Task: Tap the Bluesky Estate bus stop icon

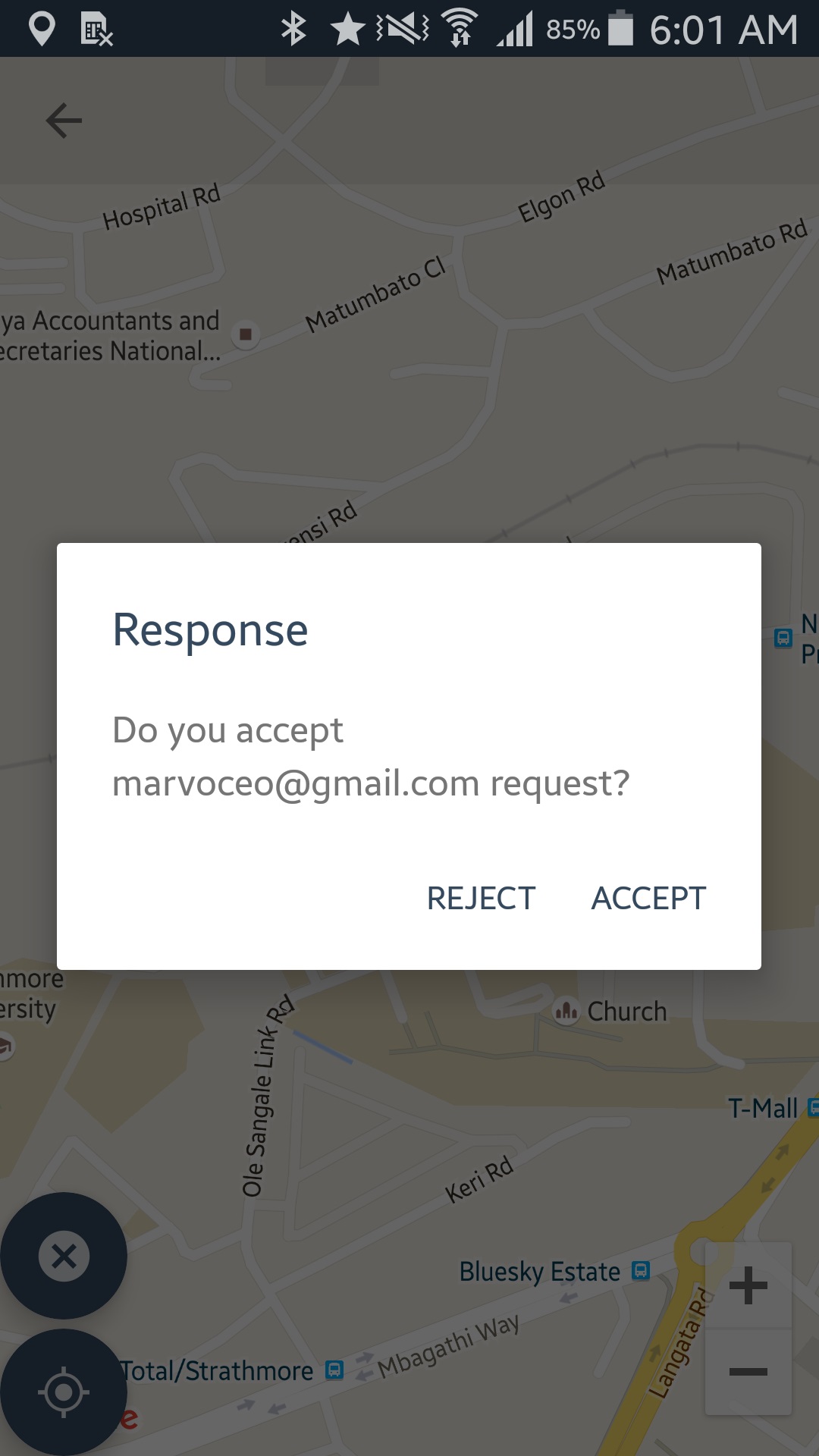Action: point(641,1270)
